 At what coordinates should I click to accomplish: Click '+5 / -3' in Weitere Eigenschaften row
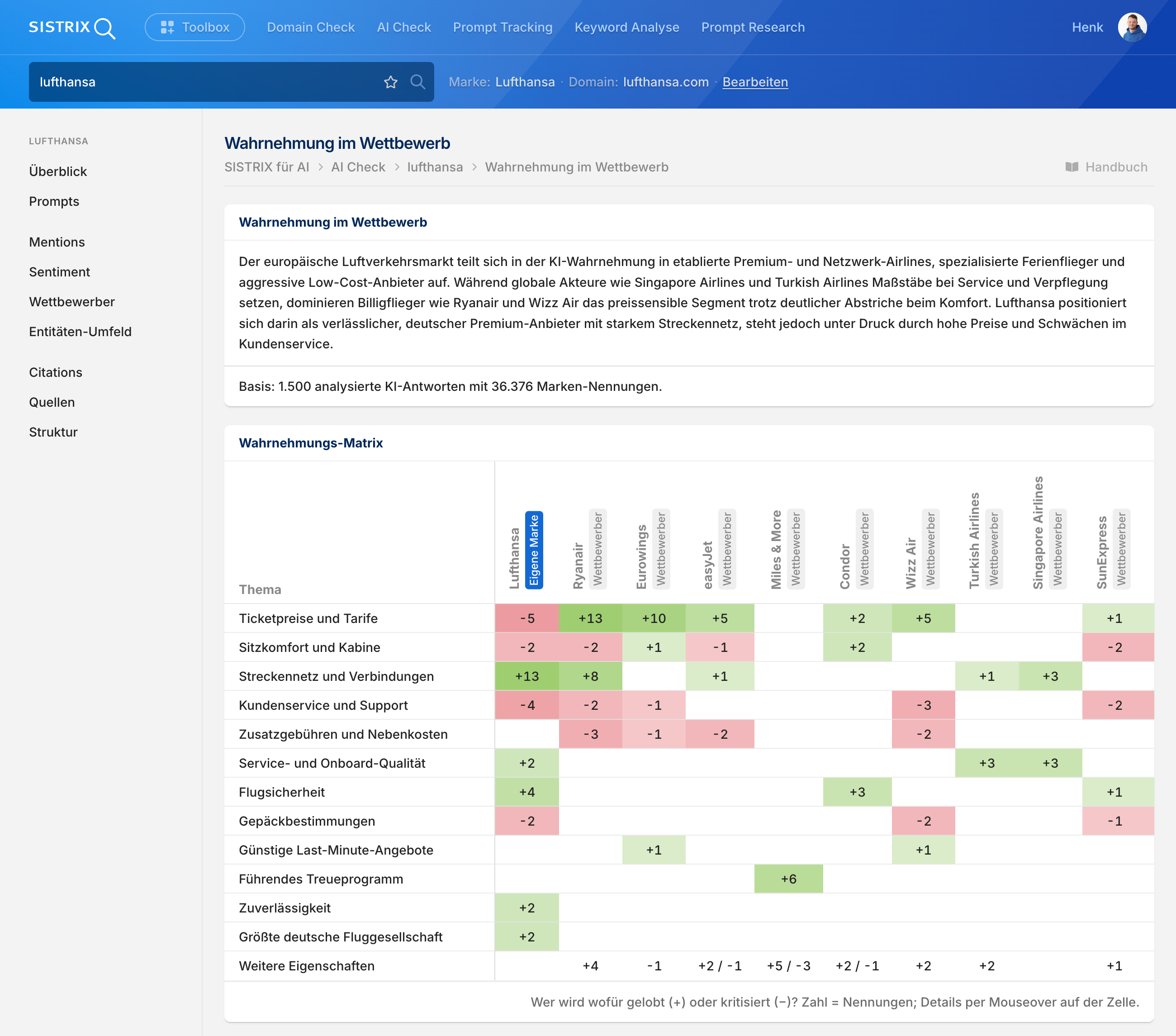(788, 966)
